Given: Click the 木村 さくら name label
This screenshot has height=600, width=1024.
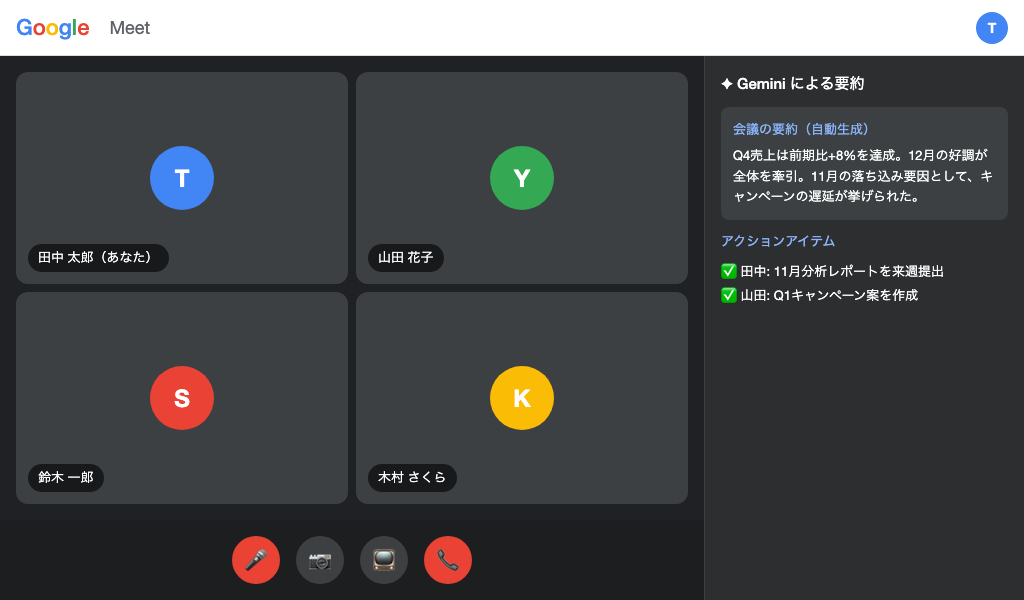Looking at the screenshot, I should click(x=412, y=478).
